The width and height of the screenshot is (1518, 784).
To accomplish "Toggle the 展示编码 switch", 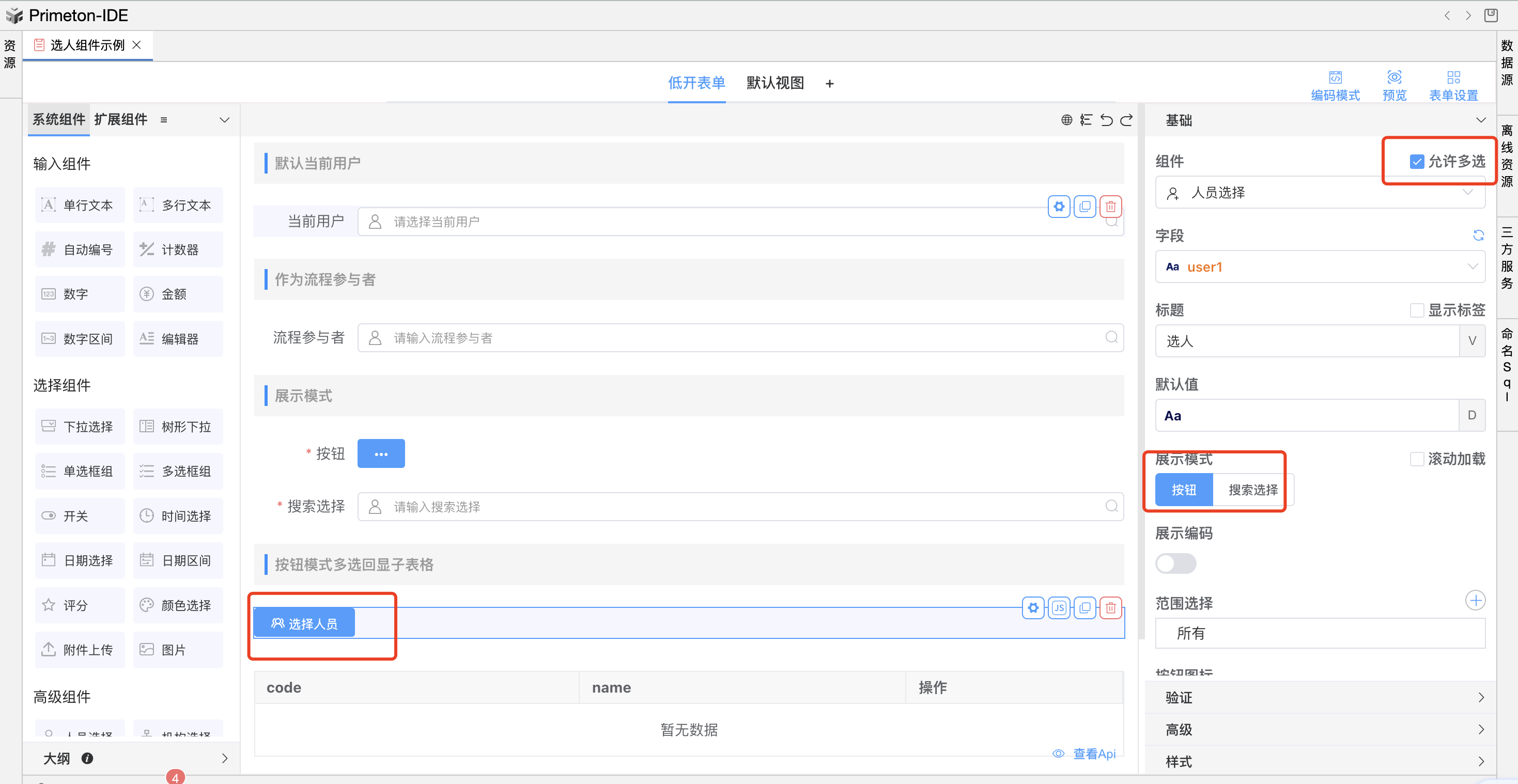I will pos(1175,563).
